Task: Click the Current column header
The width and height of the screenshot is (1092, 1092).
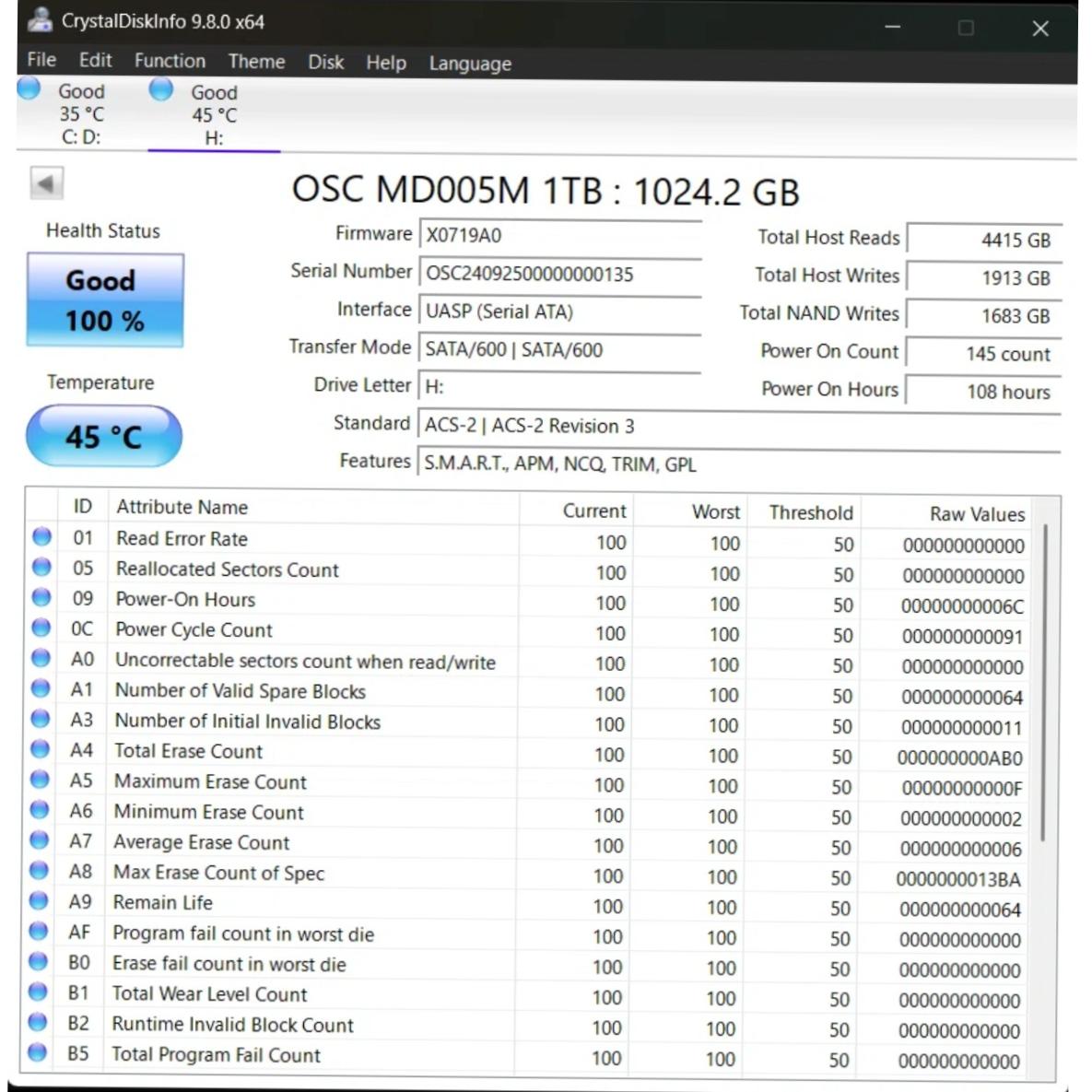Action: [575, 511]
